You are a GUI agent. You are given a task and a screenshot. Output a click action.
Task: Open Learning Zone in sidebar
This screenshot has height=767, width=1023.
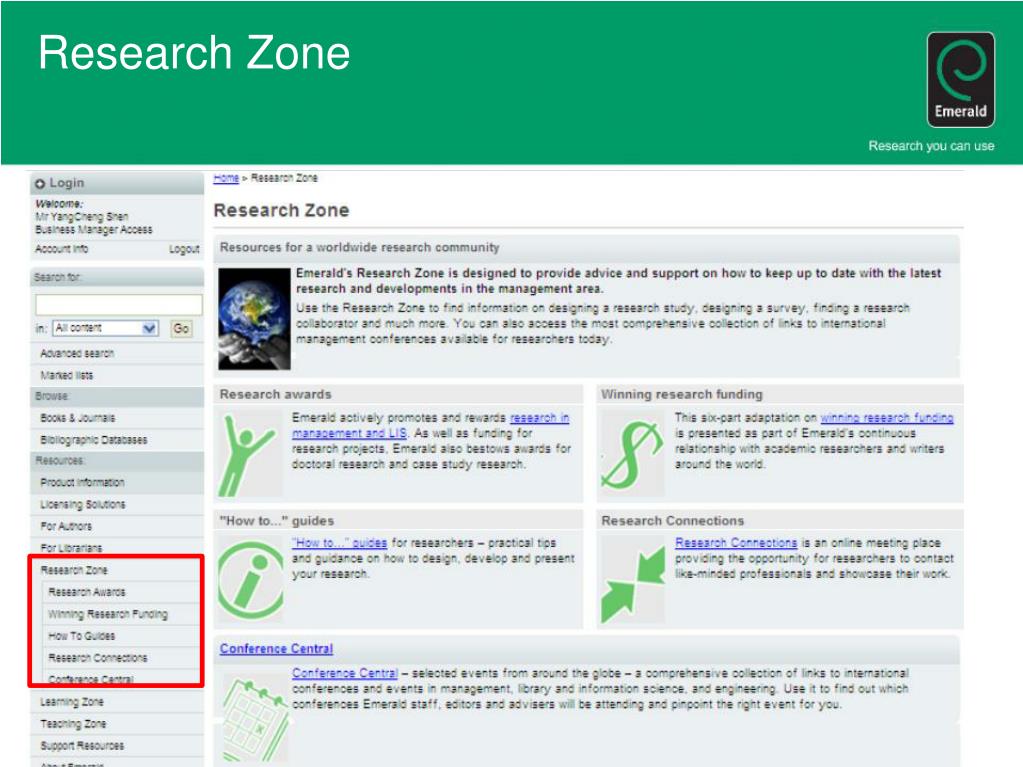(72, 702)
